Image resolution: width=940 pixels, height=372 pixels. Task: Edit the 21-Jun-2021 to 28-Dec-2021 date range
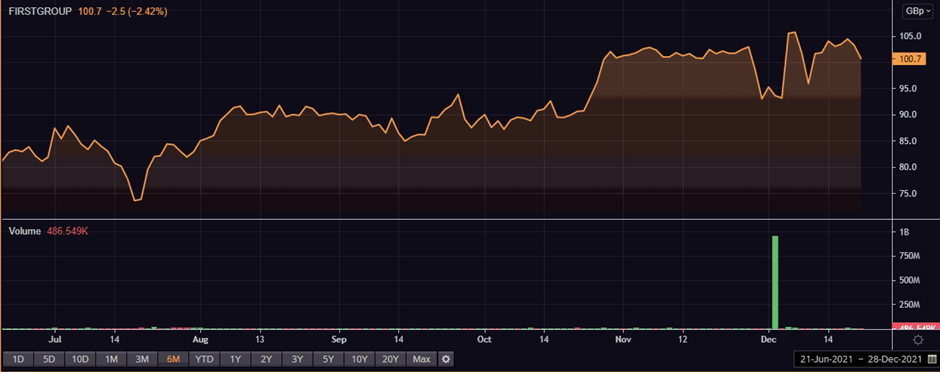click(860, 359)
